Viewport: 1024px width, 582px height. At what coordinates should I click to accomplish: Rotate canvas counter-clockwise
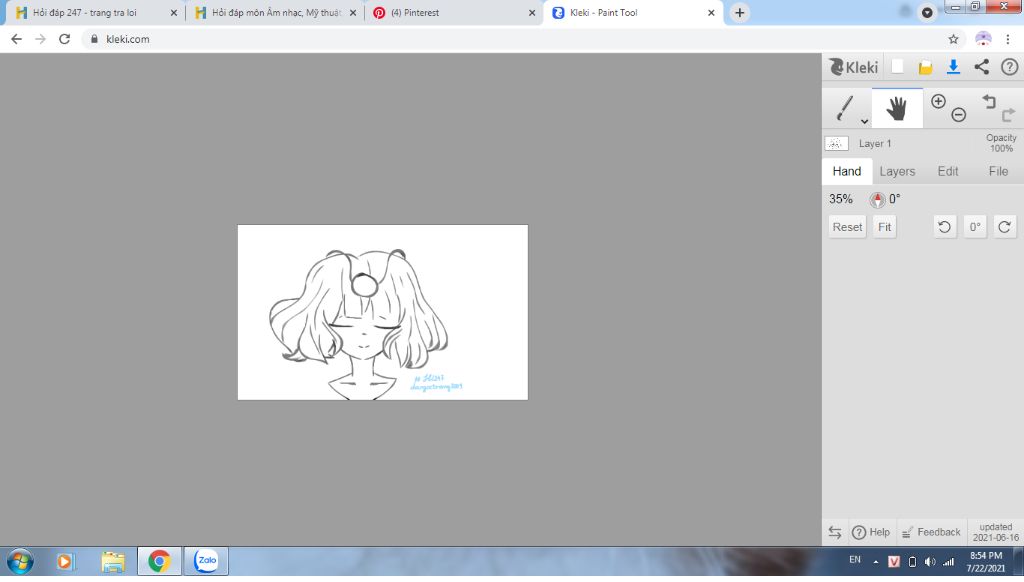[x=944, y=227]
